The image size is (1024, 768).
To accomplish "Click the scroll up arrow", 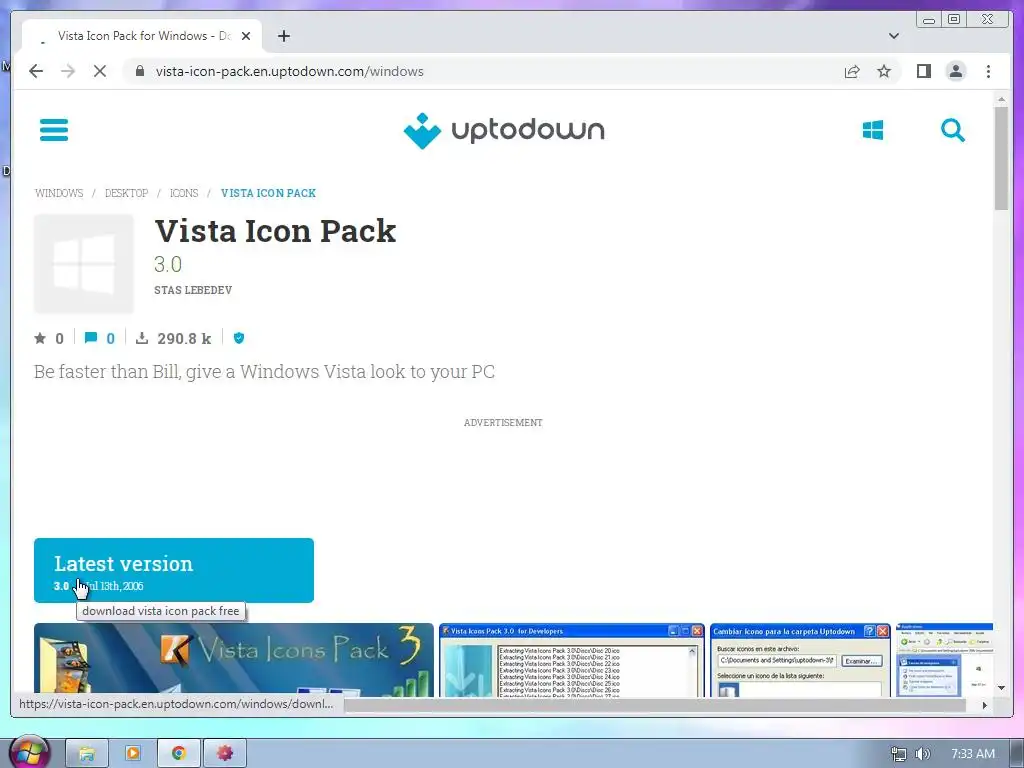I will (x=1001, y=99).
